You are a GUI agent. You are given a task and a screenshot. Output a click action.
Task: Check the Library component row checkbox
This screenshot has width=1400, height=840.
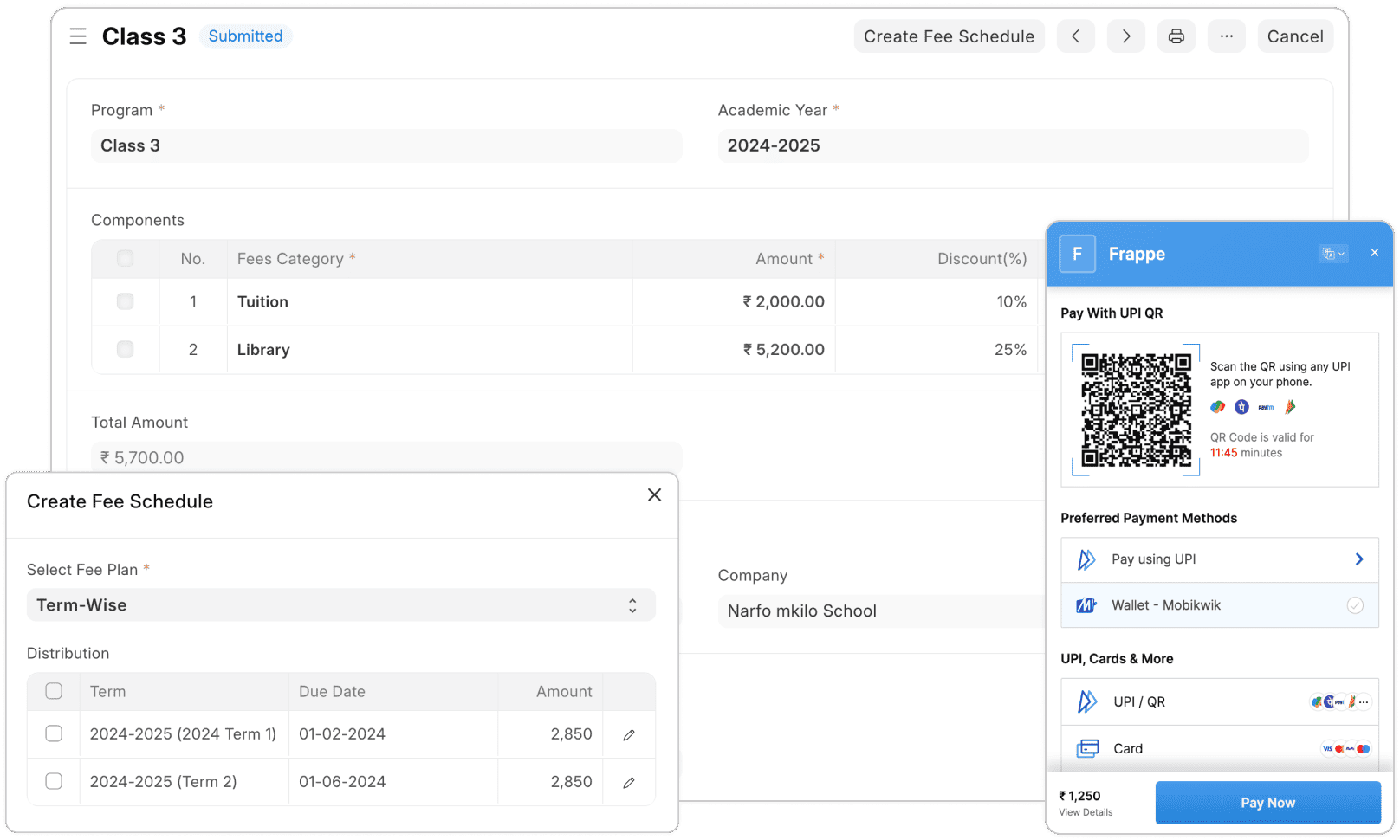click(125, 349)
